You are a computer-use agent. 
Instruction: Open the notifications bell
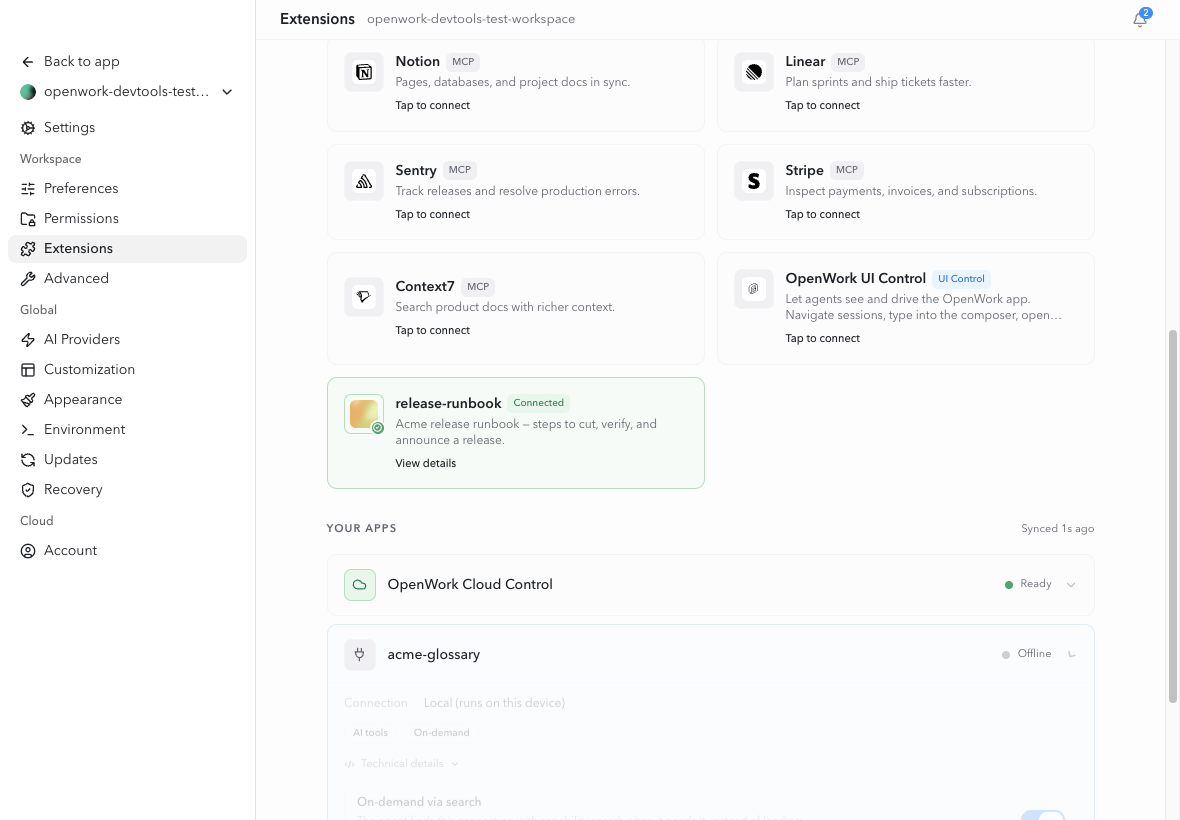pos(1140,20)
